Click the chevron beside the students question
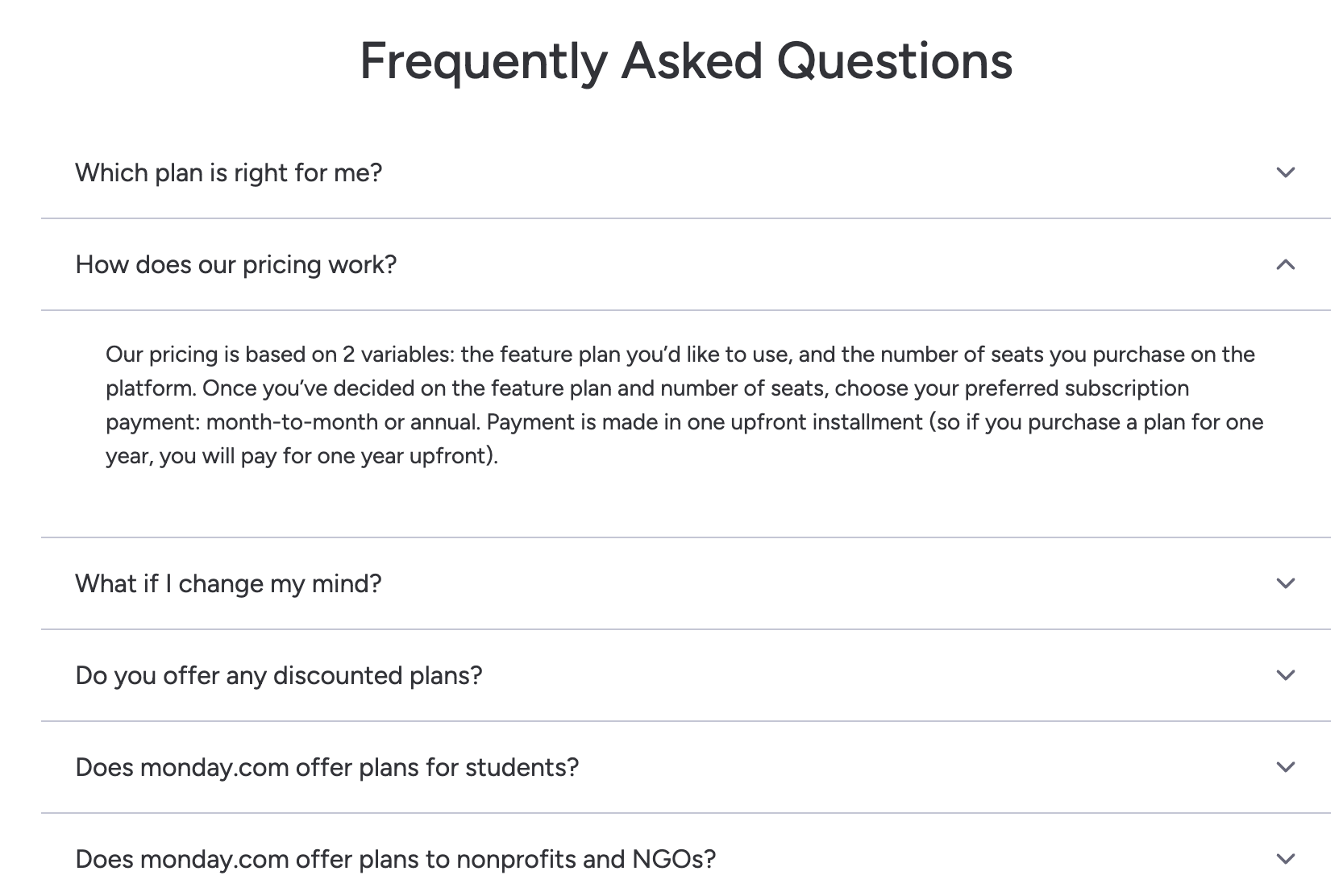1343x896 pixels. pyautogui.click(x=1287, y=768)
